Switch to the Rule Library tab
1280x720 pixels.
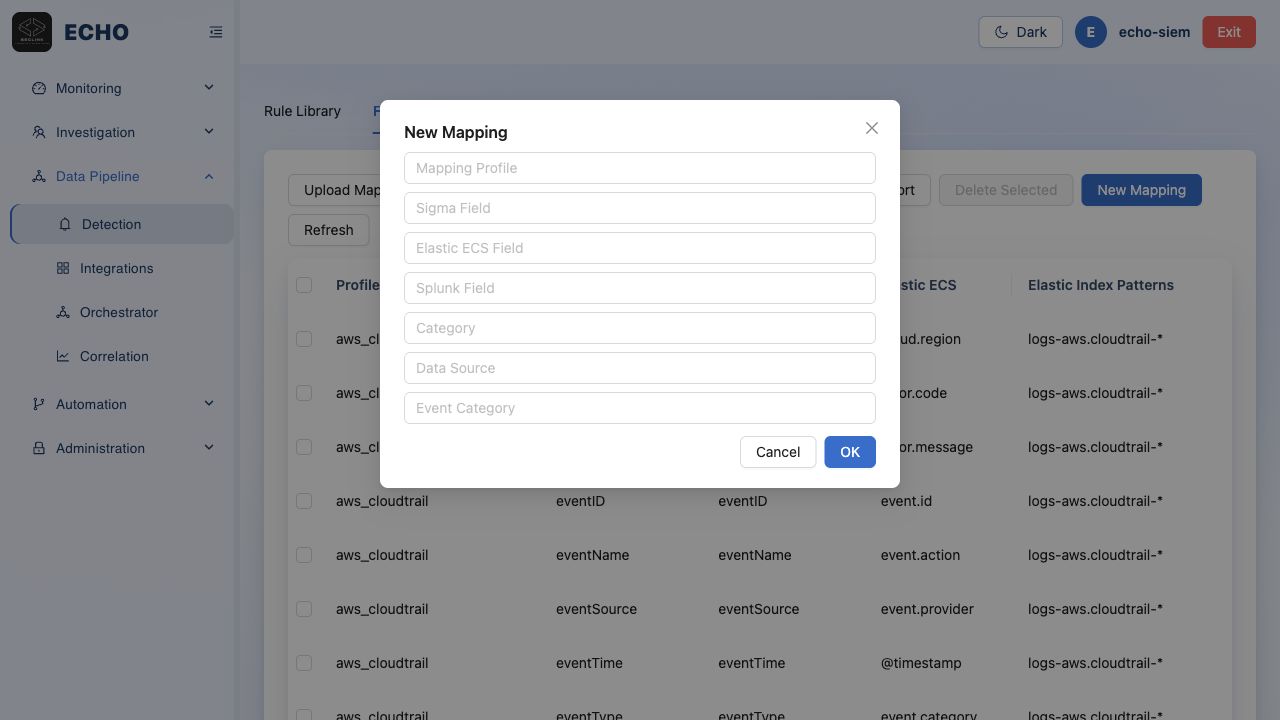[x=302, y=111]
